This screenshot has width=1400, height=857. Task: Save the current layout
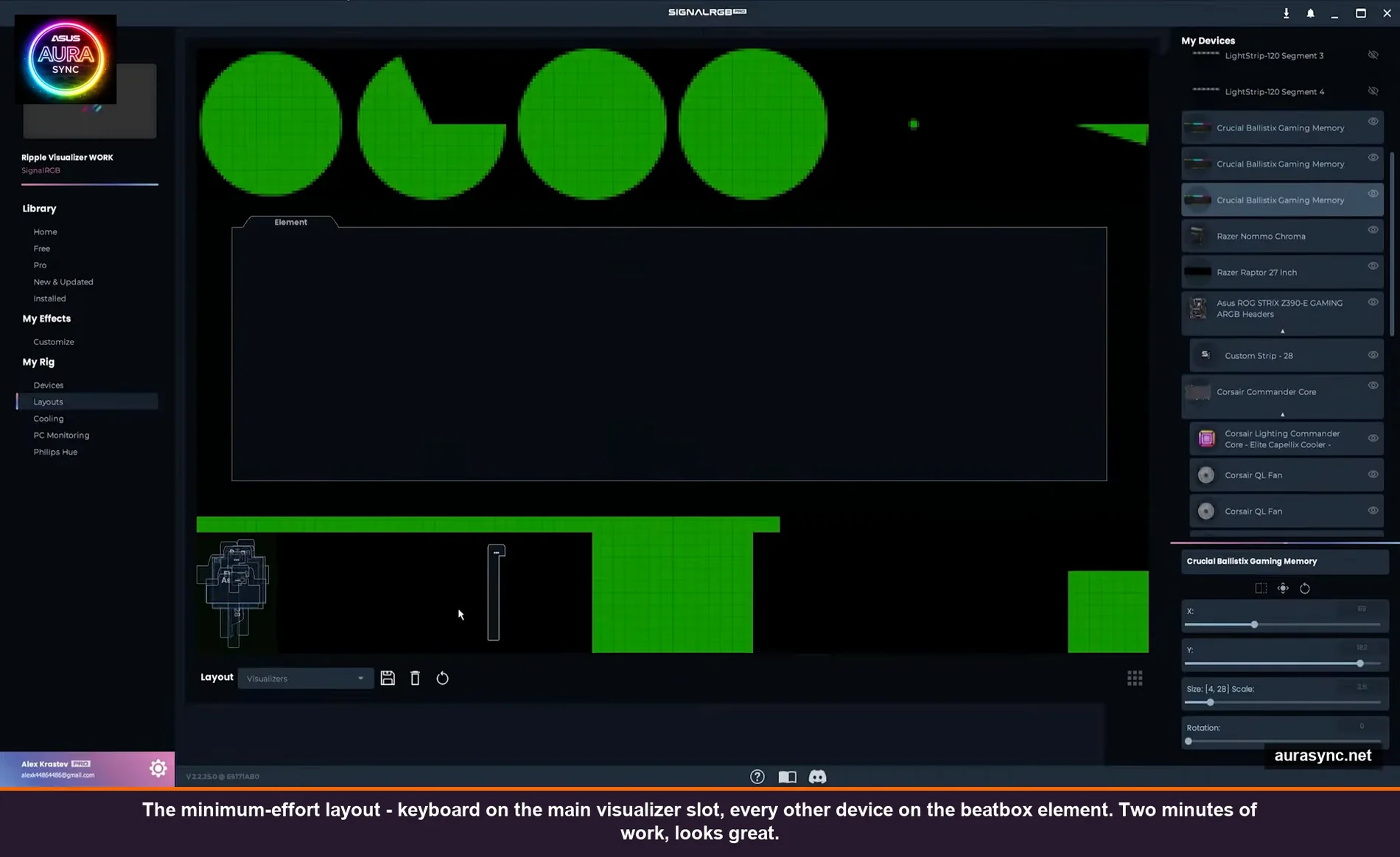(388, 677)
